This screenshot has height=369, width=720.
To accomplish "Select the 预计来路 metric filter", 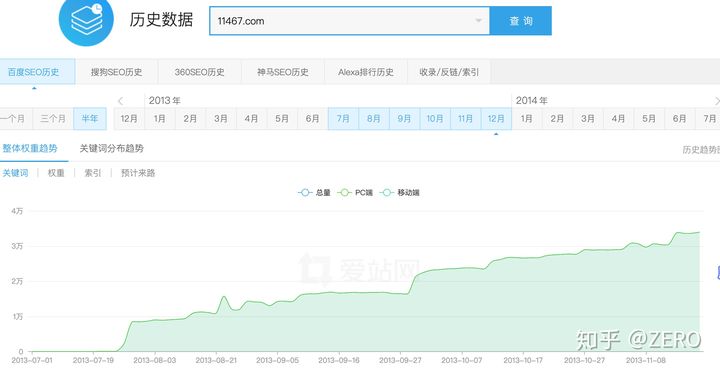I will (138, 173).
